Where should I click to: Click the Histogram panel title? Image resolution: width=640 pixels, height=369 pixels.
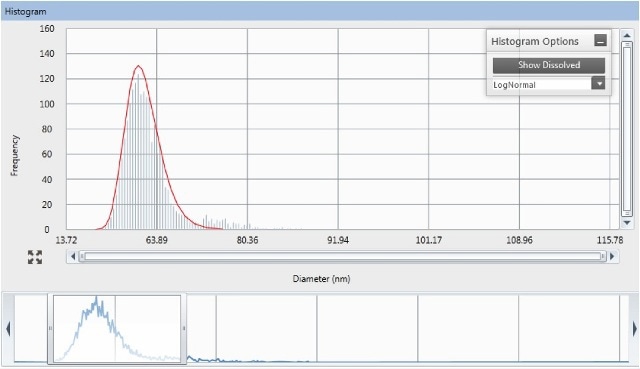pyautogui.click(x=25, y=12)
